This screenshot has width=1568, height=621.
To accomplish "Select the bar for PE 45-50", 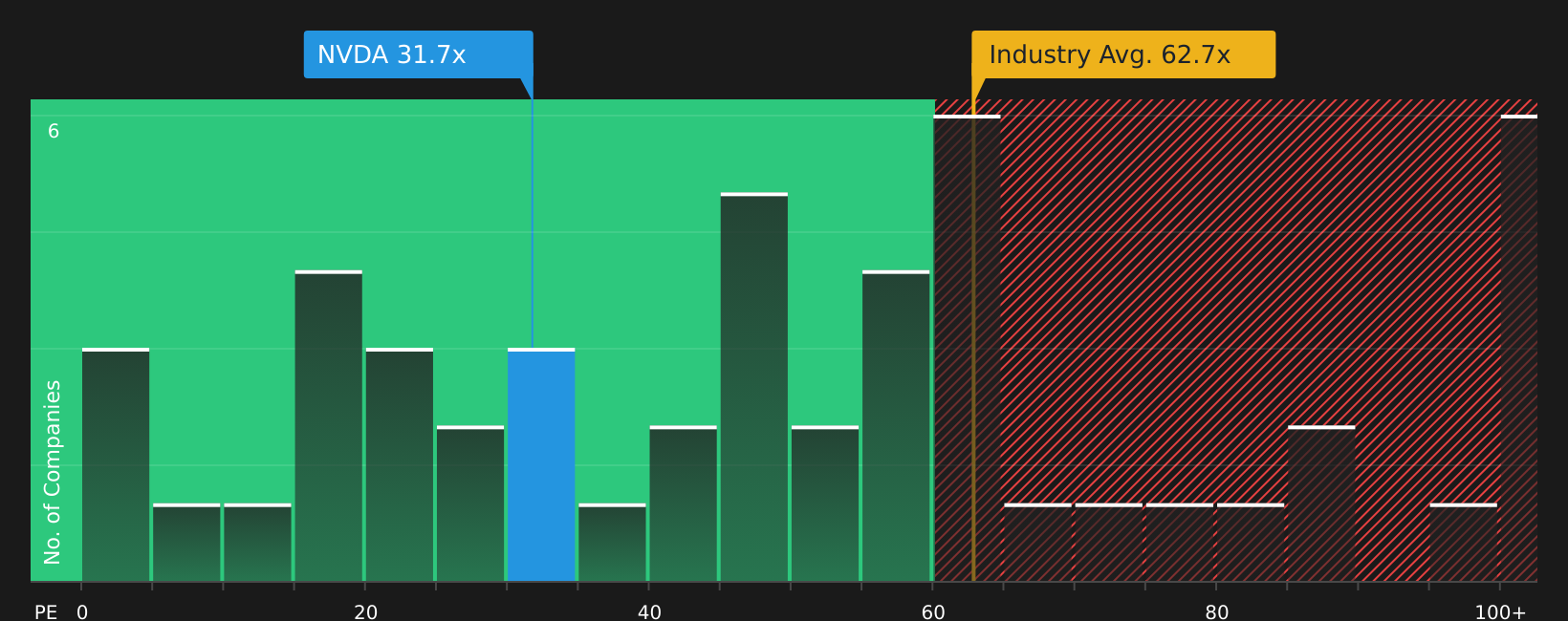I will 754,387.
